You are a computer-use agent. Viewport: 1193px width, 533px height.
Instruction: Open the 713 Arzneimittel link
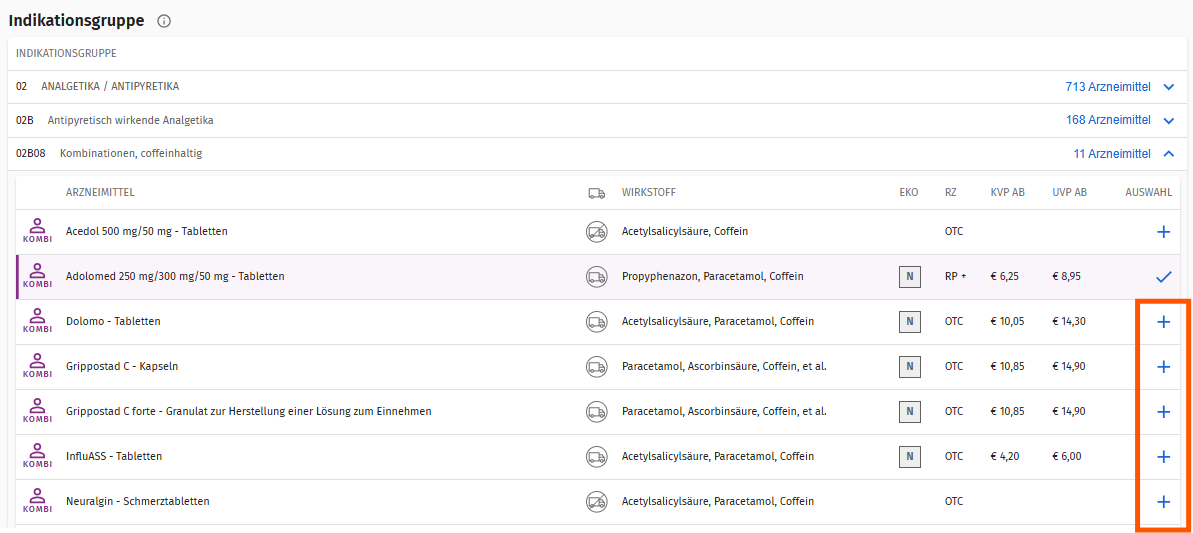[1108, 87]
